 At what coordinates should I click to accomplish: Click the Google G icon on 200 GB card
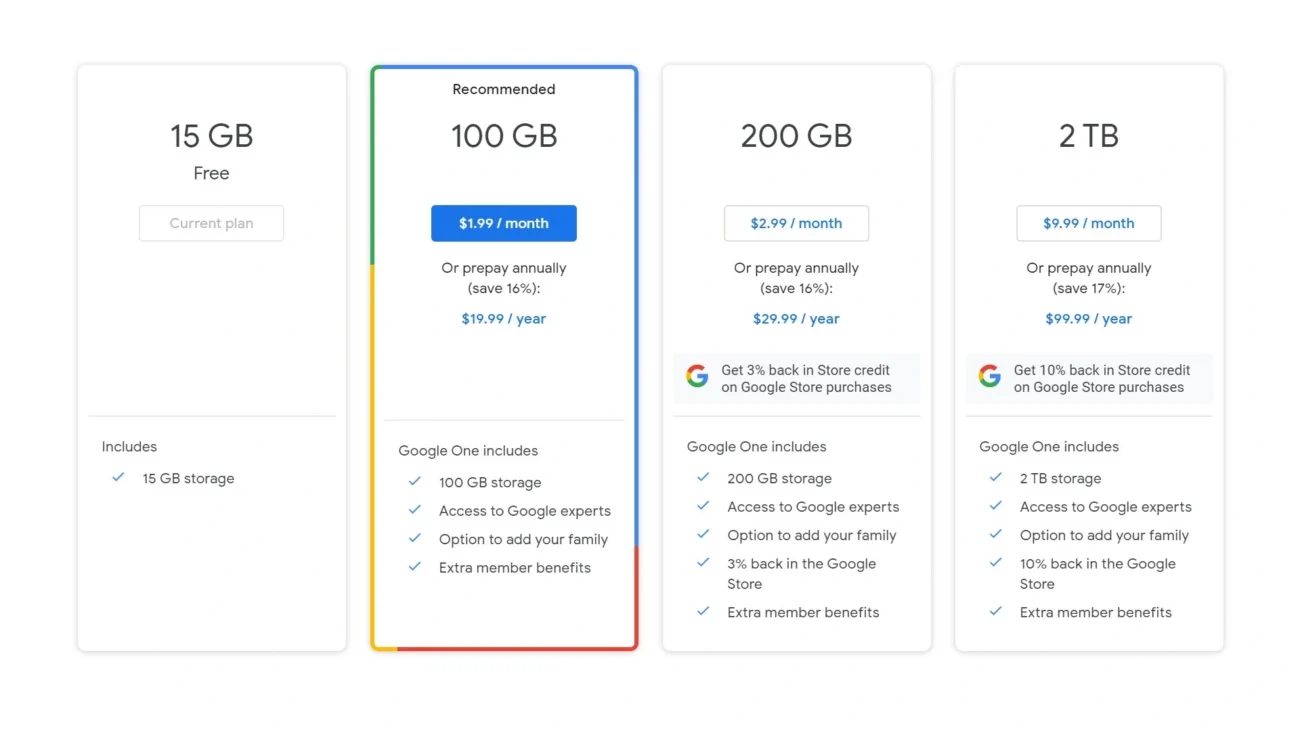(x=697, y=375)
